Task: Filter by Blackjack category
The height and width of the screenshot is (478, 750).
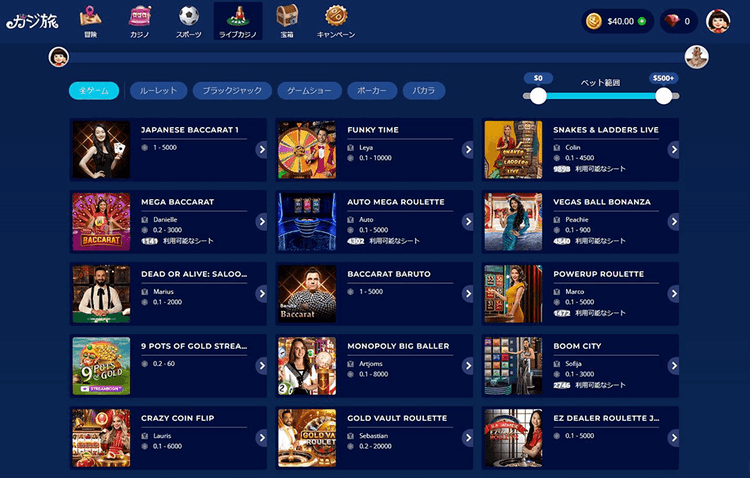Action: [232, 90]
